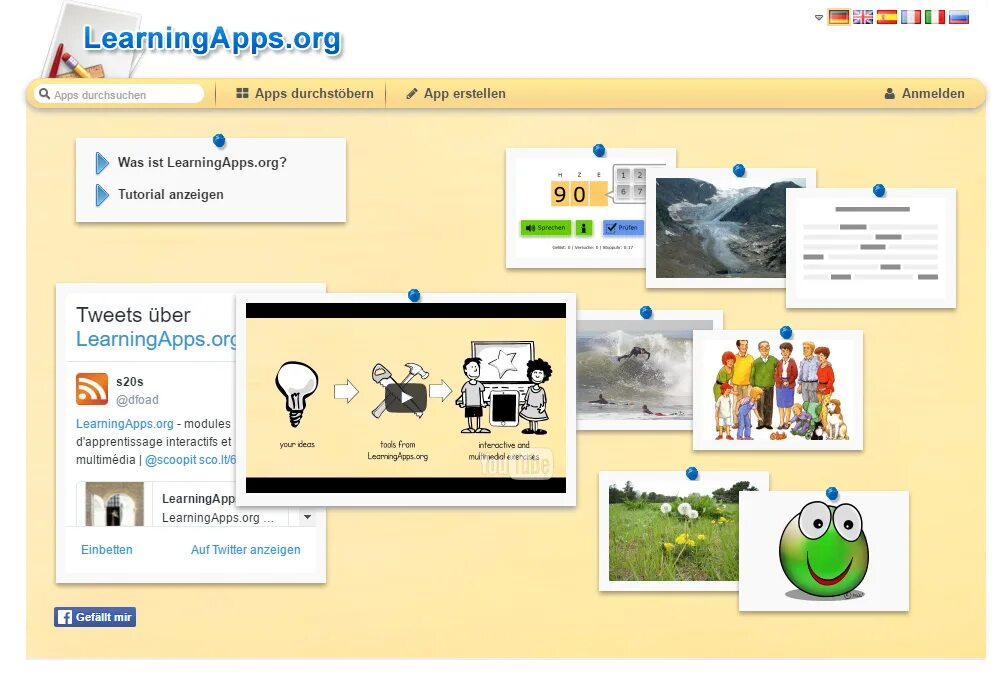Click the pencil icon beside App erstellen
Viewport: 1001px width, 676px height.
pyautogui.click(x=412, y=94)
